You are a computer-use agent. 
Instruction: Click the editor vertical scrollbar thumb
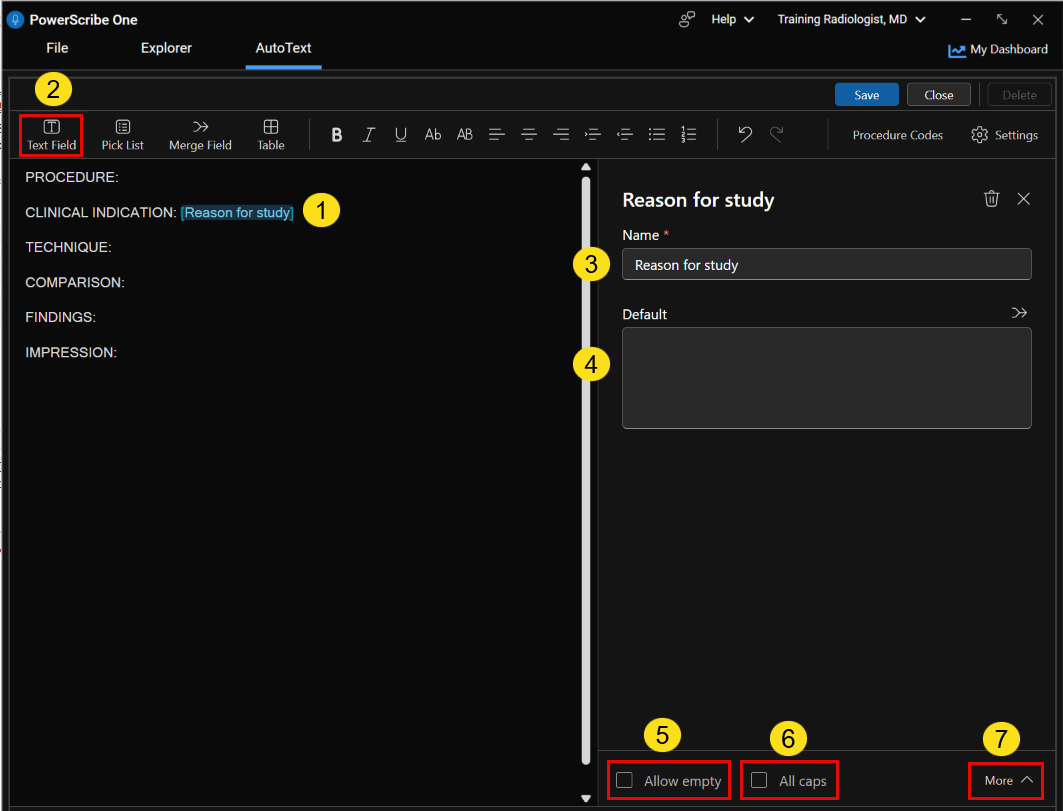pyautogui.click(x=586, y=471)
